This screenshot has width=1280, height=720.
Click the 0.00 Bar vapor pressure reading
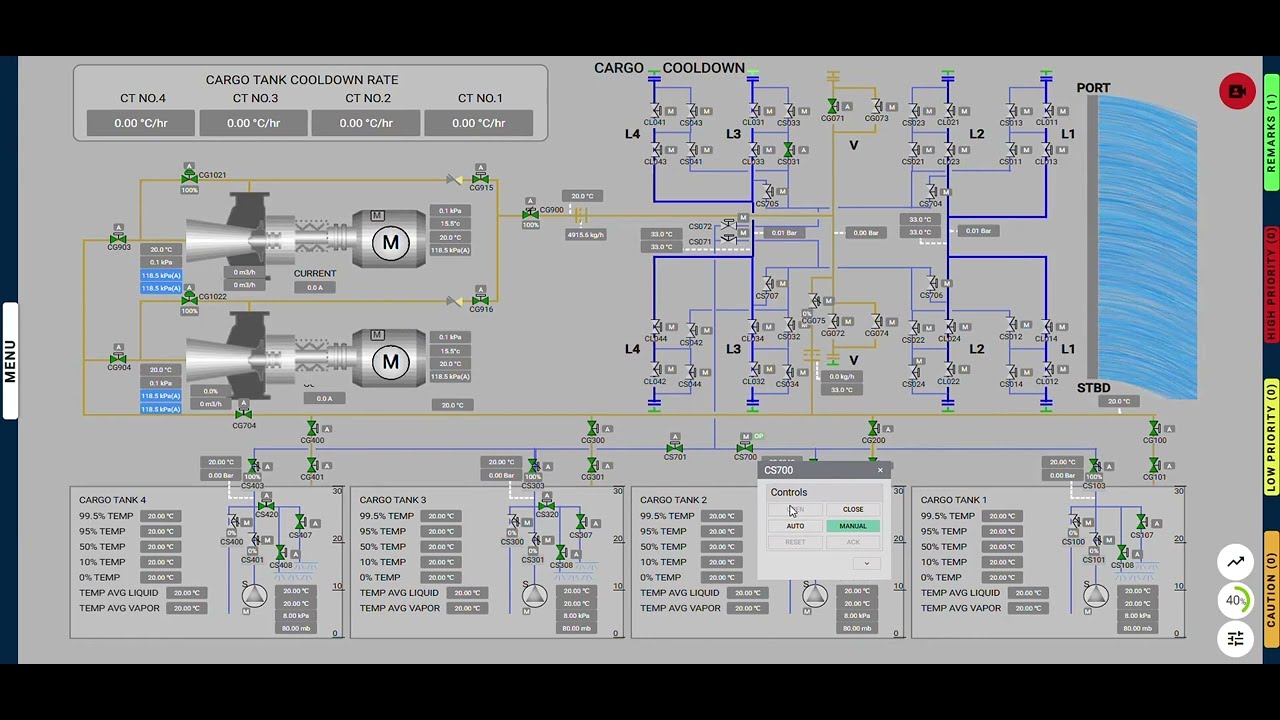pos(866,233)
